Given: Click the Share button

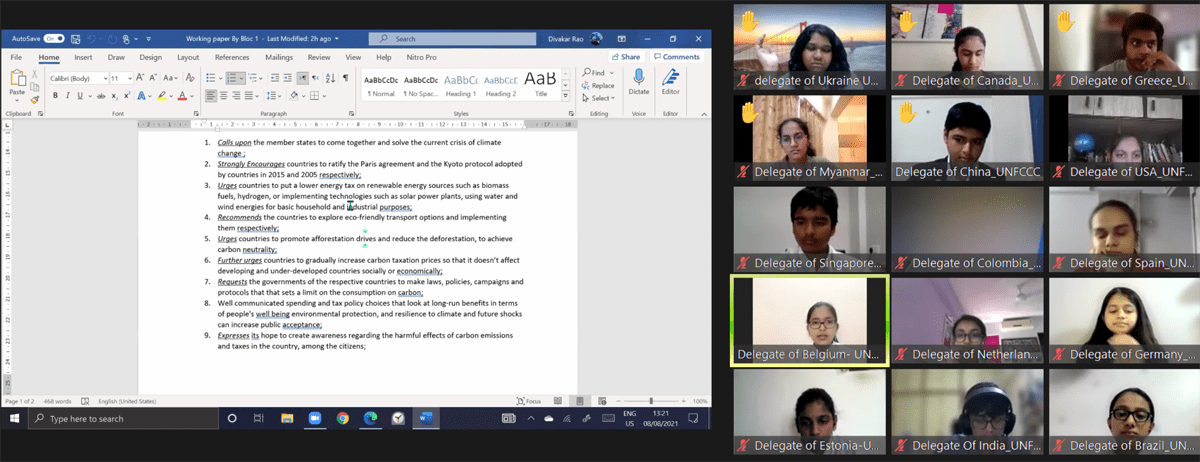Looking at the screenshot, I should (627, 57).
